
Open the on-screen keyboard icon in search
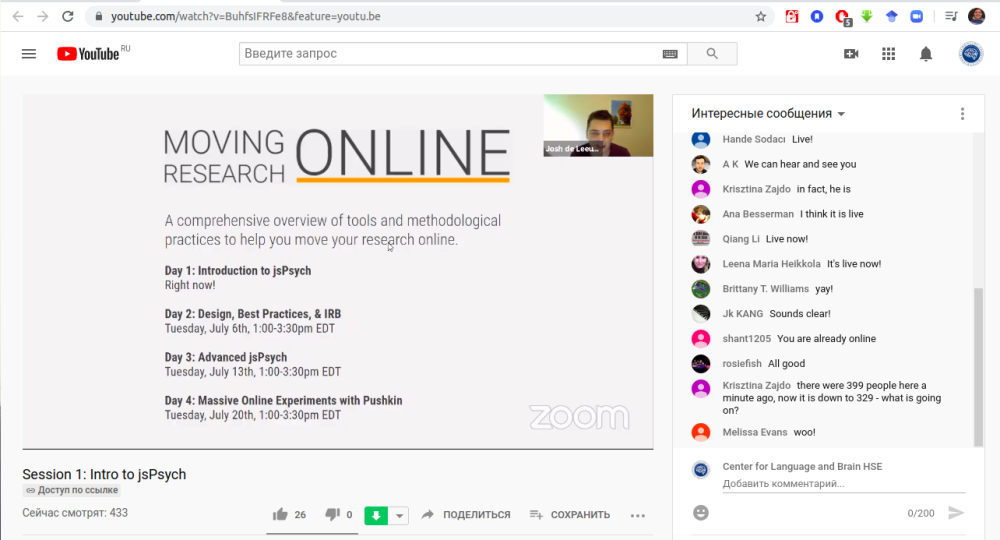(x=670, y=54)
